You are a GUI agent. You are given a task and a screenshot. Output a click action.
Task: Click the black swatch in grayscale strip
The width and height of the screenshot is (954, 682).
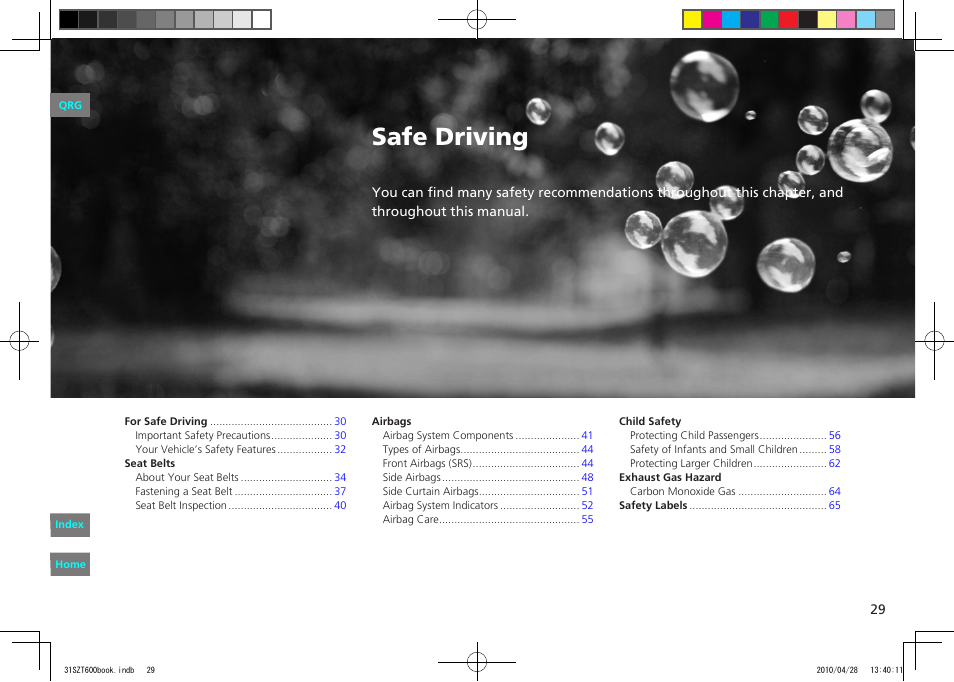[69, 19]
